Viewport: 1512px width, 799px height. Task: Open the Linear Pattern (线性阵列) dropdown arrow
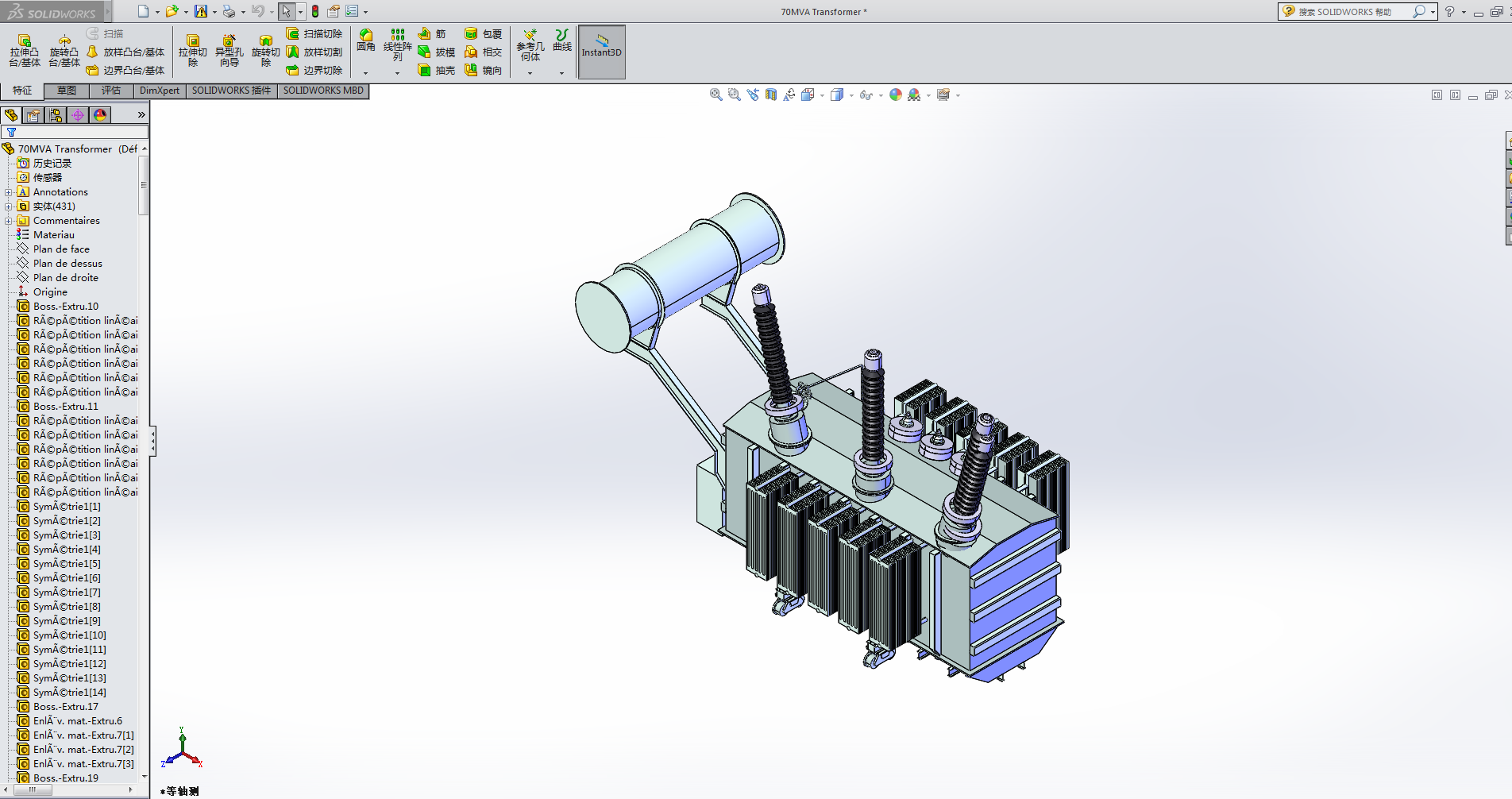pyautogui.click(x=397, y=73)
